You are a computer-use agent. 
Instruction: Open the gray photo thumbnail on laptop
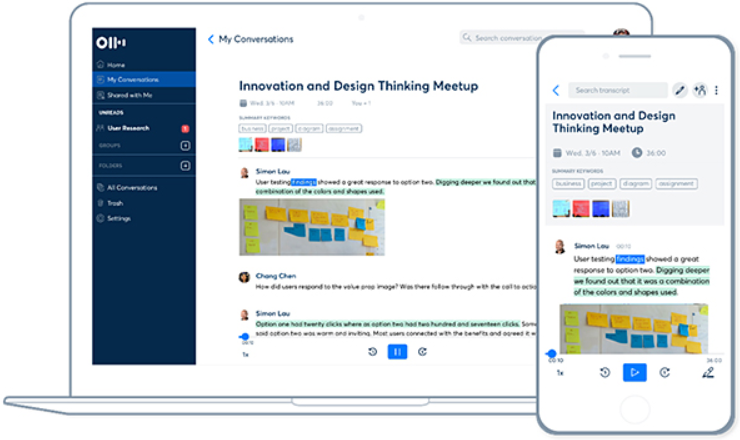tap(294, 144)
